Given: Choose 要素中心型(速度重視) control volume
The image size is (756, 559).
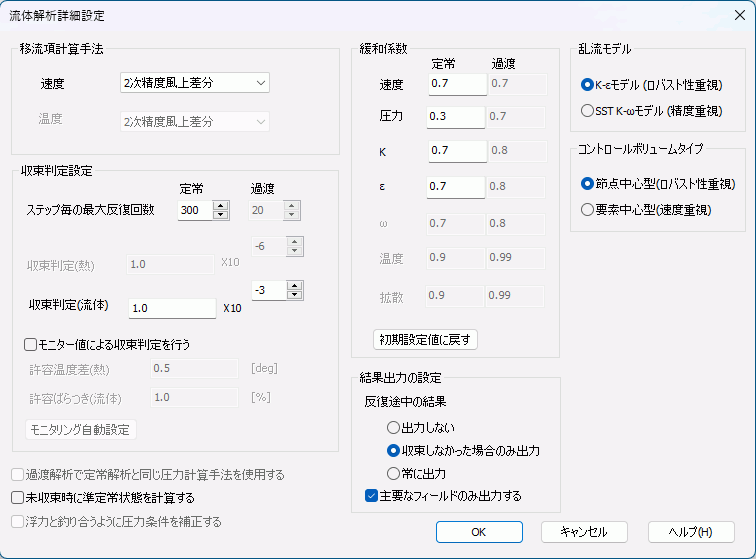Looking at the screenshot, I should click(x=588, y=210).
